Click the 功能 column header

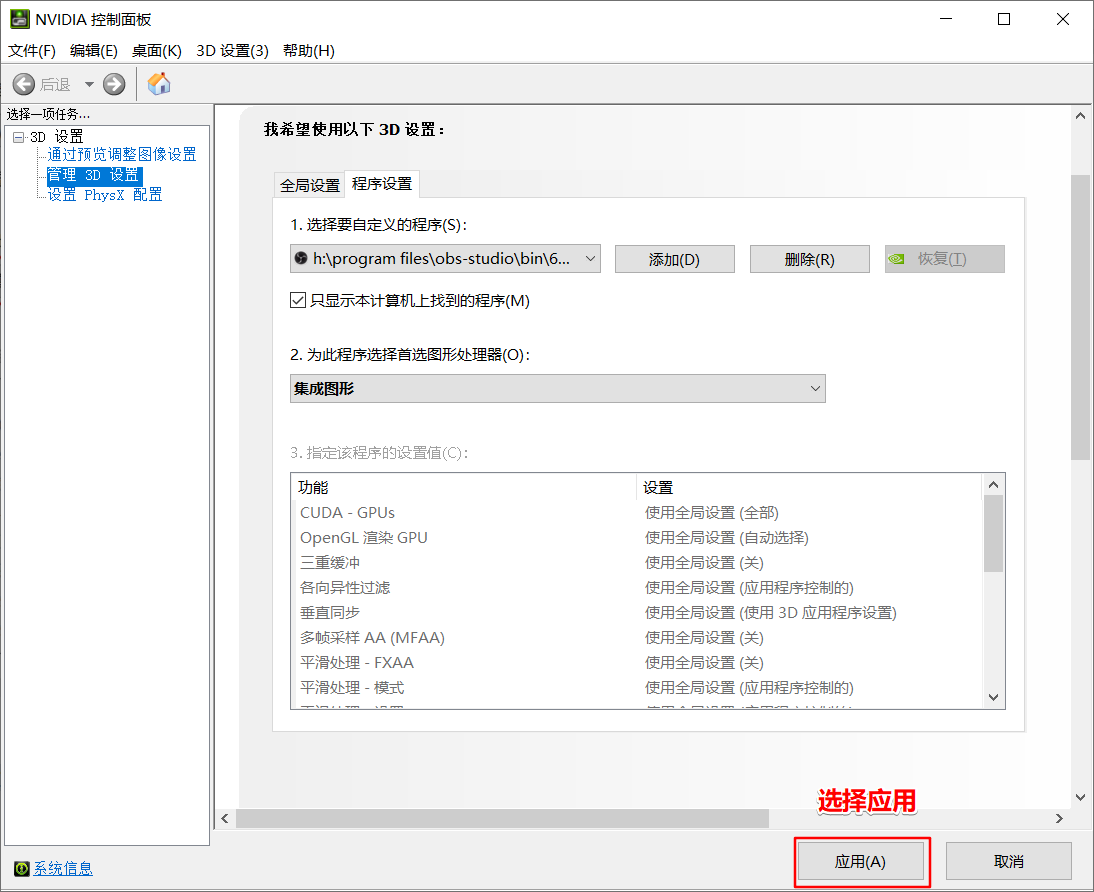tap(464, 487)
